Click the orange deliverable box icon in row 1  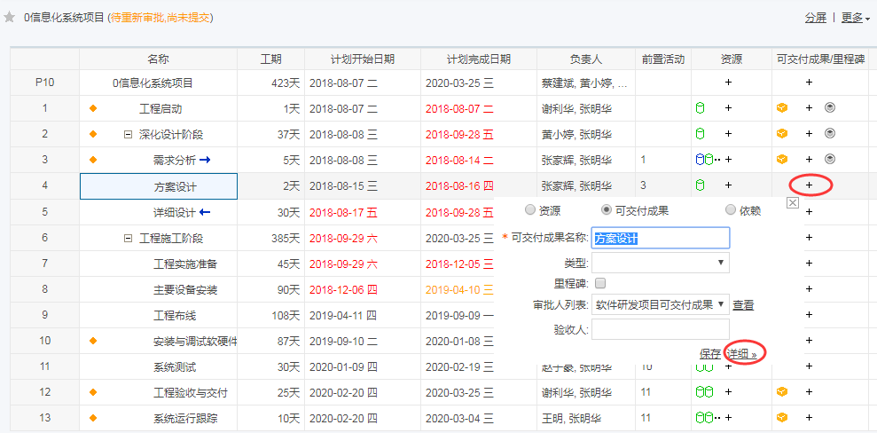(782, 108)
